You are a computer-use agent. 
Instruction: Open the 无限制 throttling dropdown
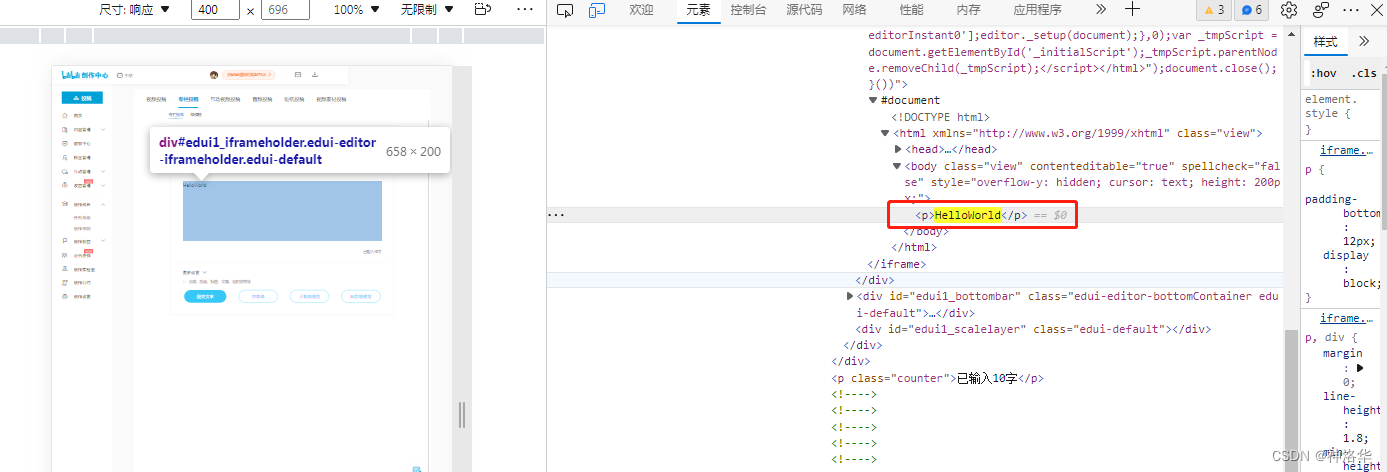[427, 9]
